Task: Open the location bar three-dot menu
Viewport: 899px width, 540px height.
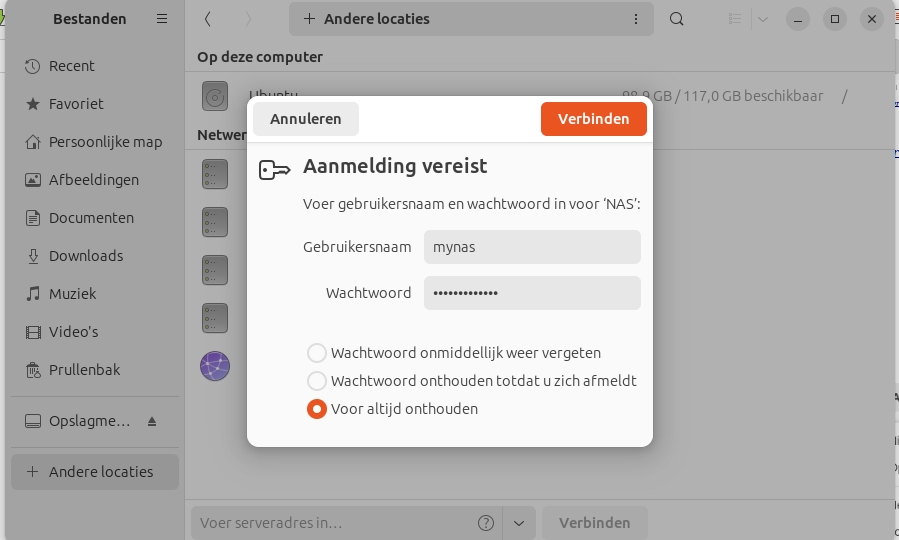Action: click(636, 19)
